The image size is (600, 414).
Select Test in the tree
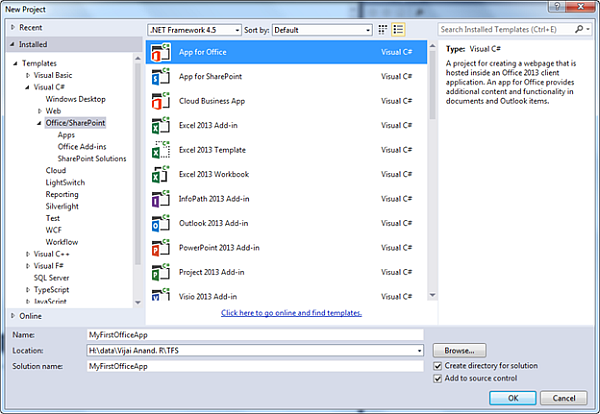53,218
